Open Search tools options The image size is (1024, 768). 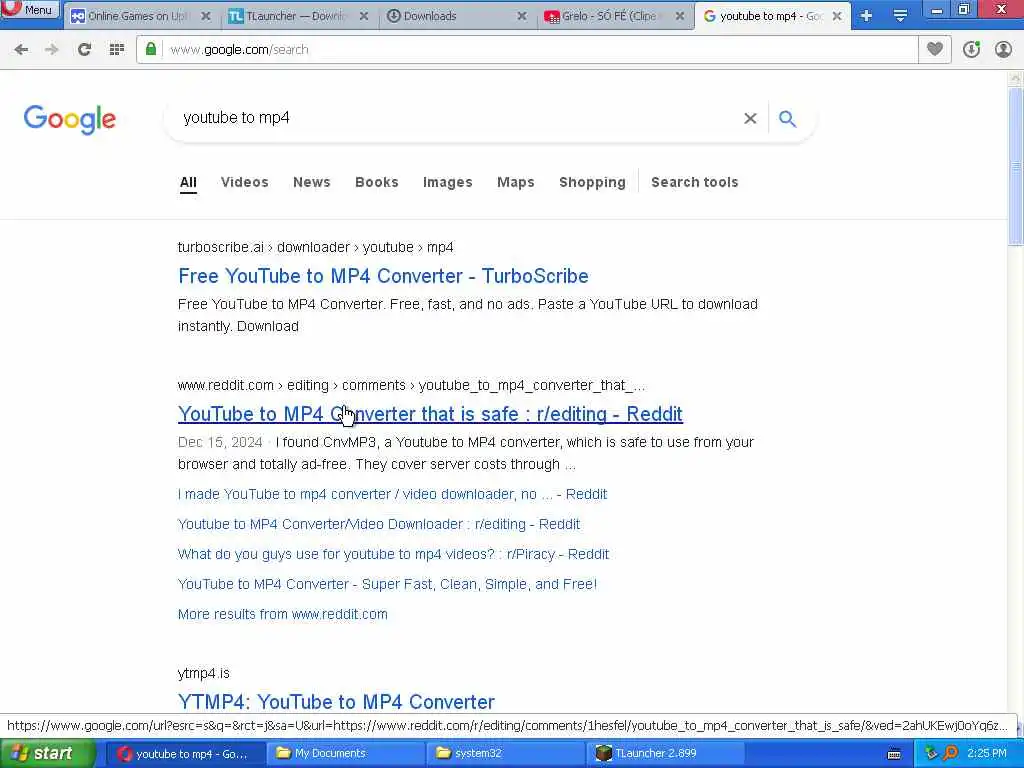[x=695, y=182]
